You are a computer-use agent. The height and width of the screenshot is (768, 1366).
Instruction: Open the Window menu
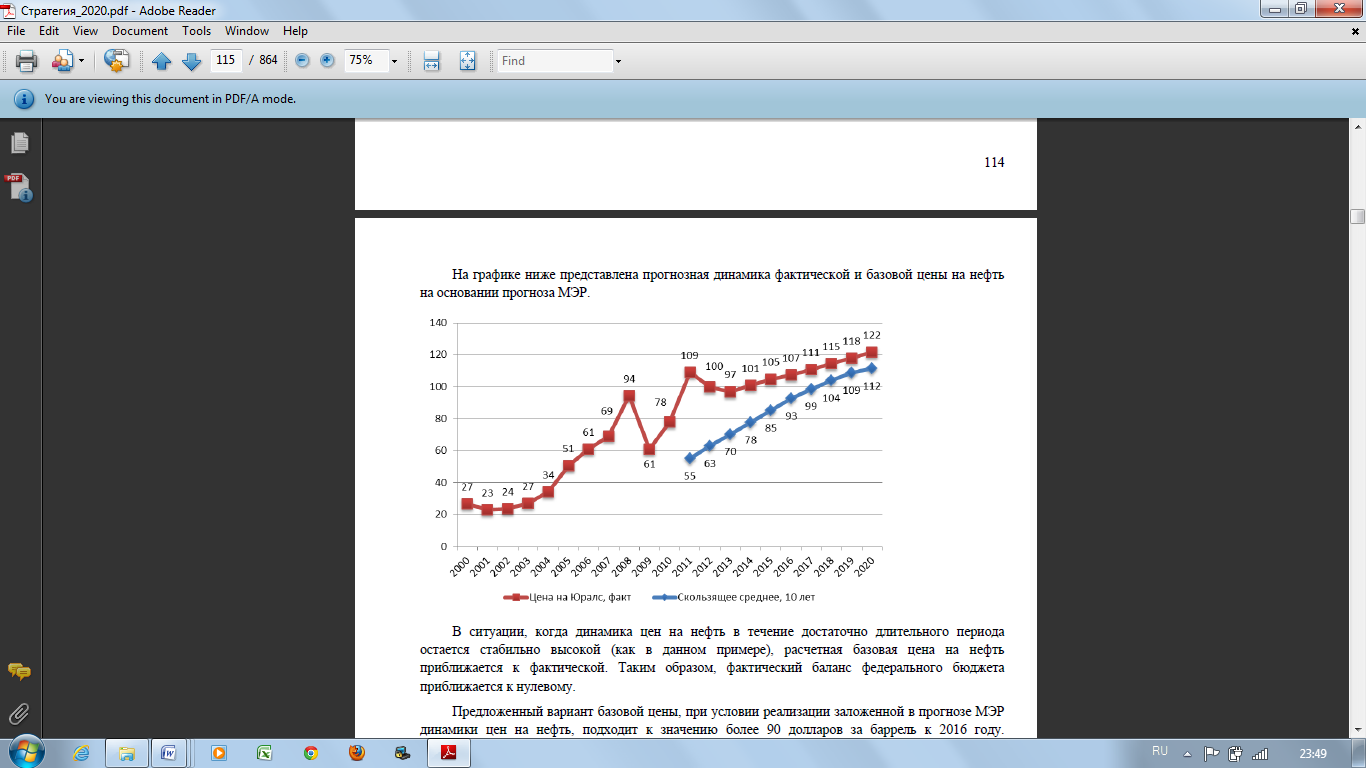click(247, 31)
